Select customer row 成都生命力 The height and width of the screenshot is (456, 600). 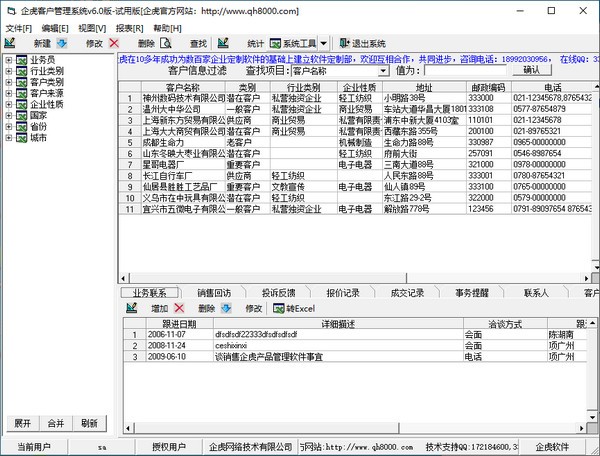[356, 143]
